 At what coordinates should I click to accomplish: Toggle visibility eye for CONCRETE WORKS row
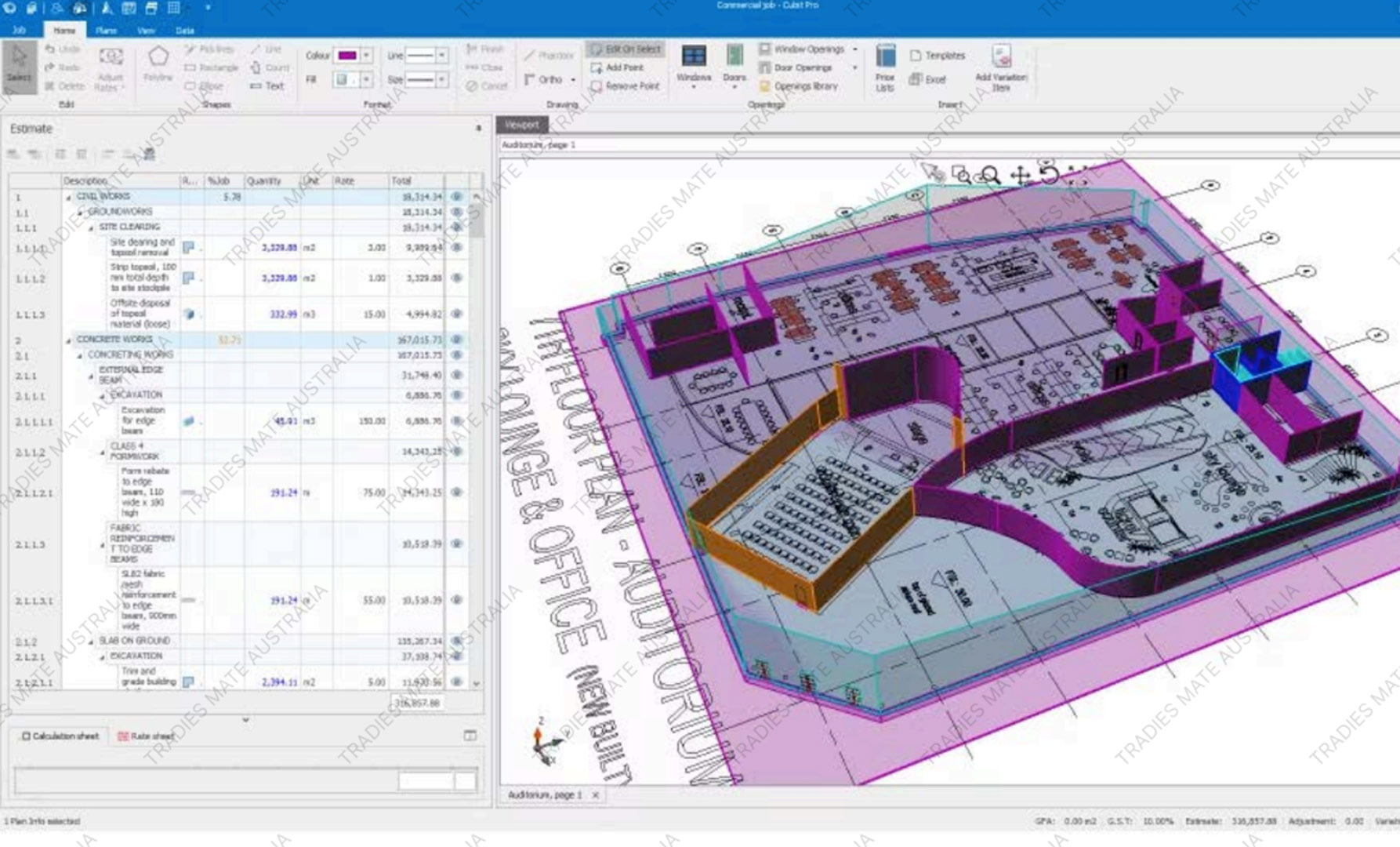pyautogui.click(x=457, y=340)
